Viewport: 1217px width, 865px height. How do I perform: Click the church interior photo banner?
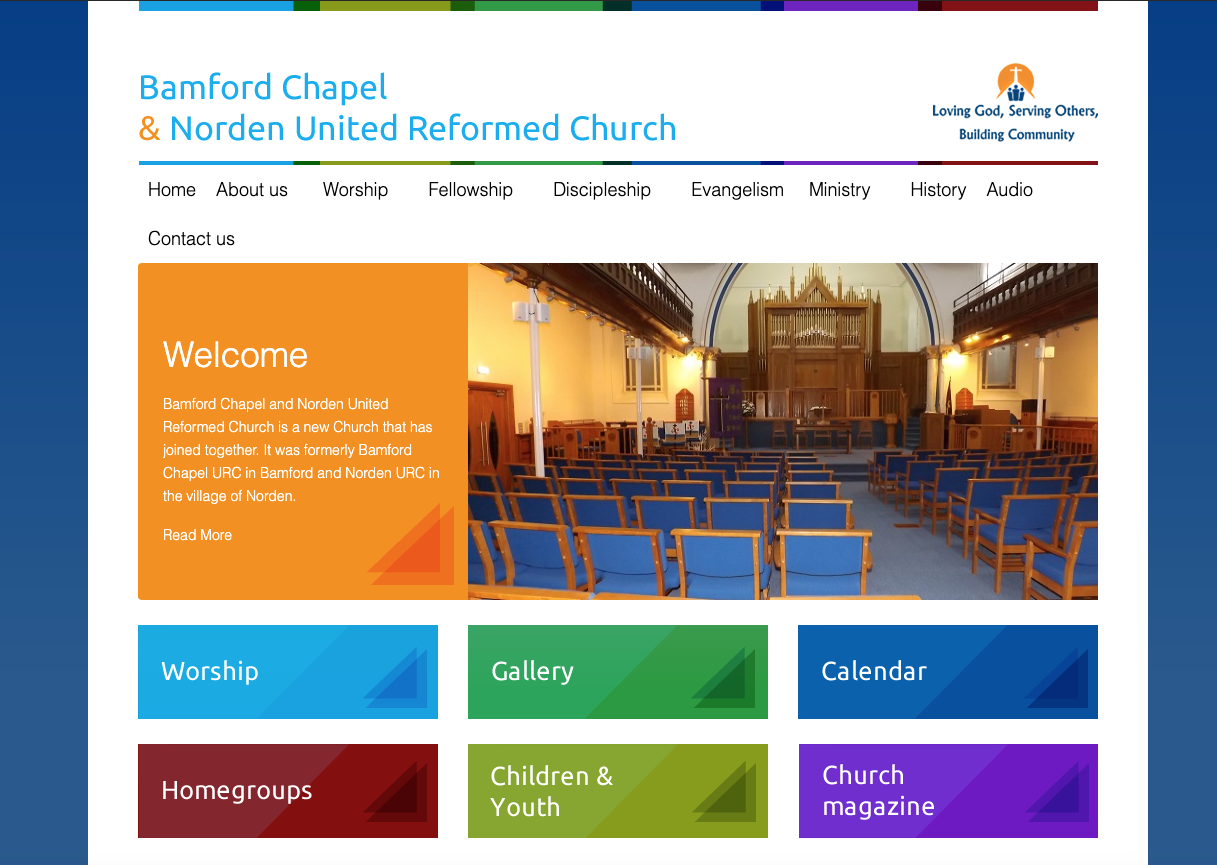tap(783, 431)
